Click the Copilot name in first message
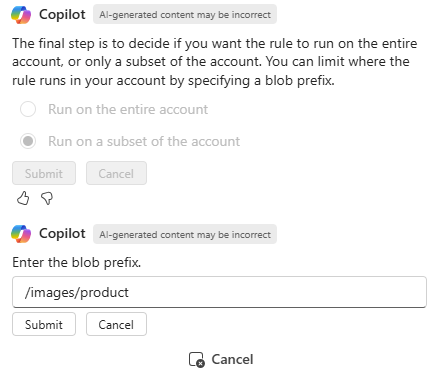430x371 pixels. [x=62, y=14]
